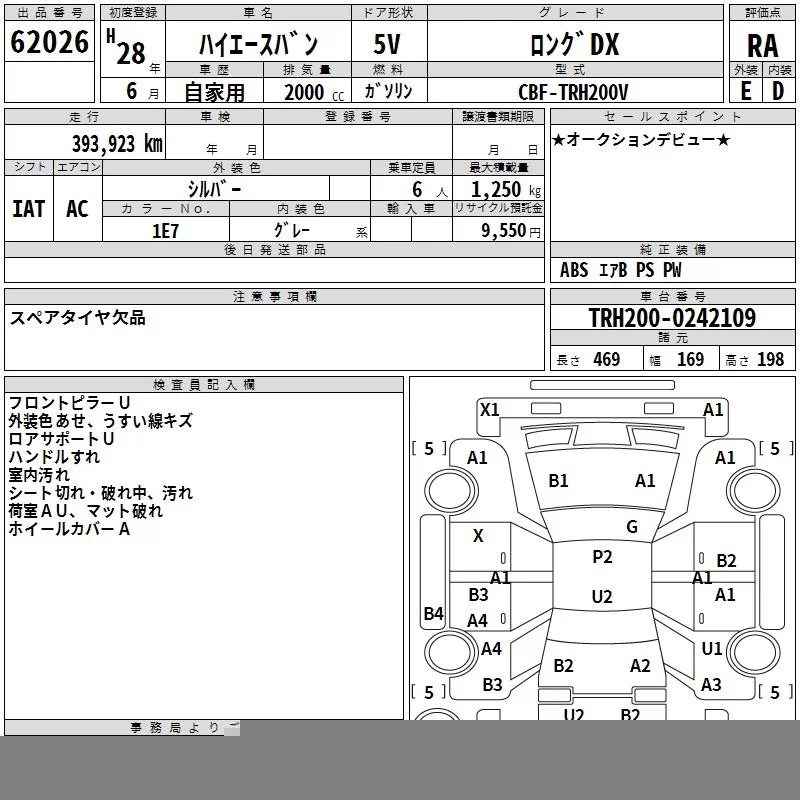Click the P2 mark on the roof
The image size is (800, 800).
pyautogui.click(x=602, y=556)
